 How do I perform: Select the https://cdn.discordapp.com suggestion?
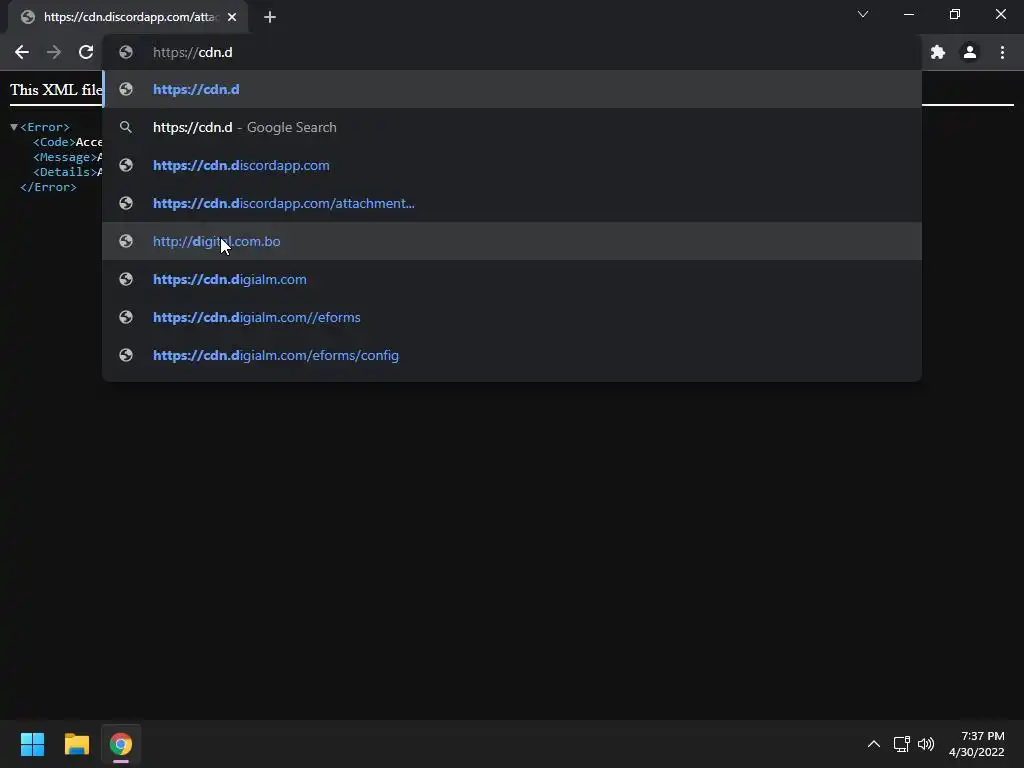pyautogui.click(x=512, y=165)
